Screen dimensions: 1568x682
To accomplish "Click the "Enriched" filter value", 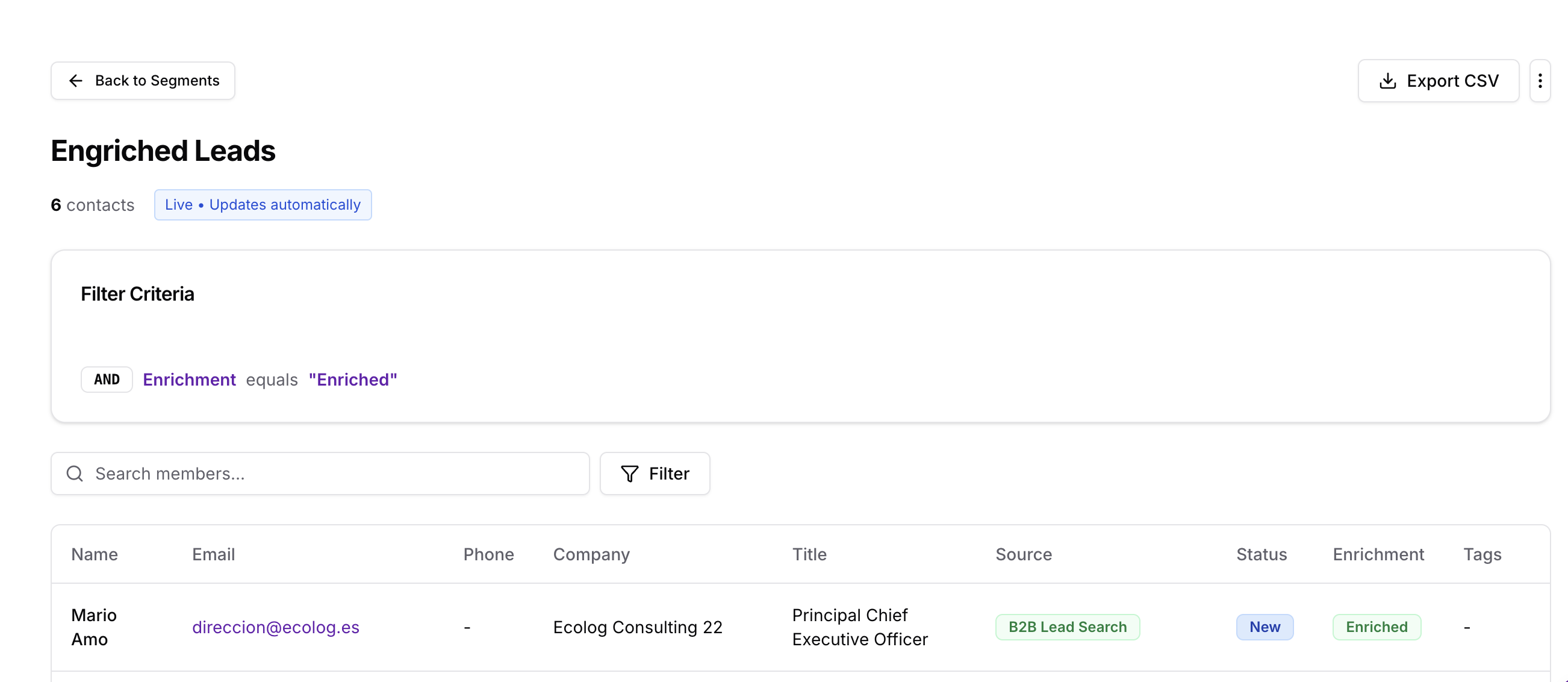I will [x=352, y=380].
